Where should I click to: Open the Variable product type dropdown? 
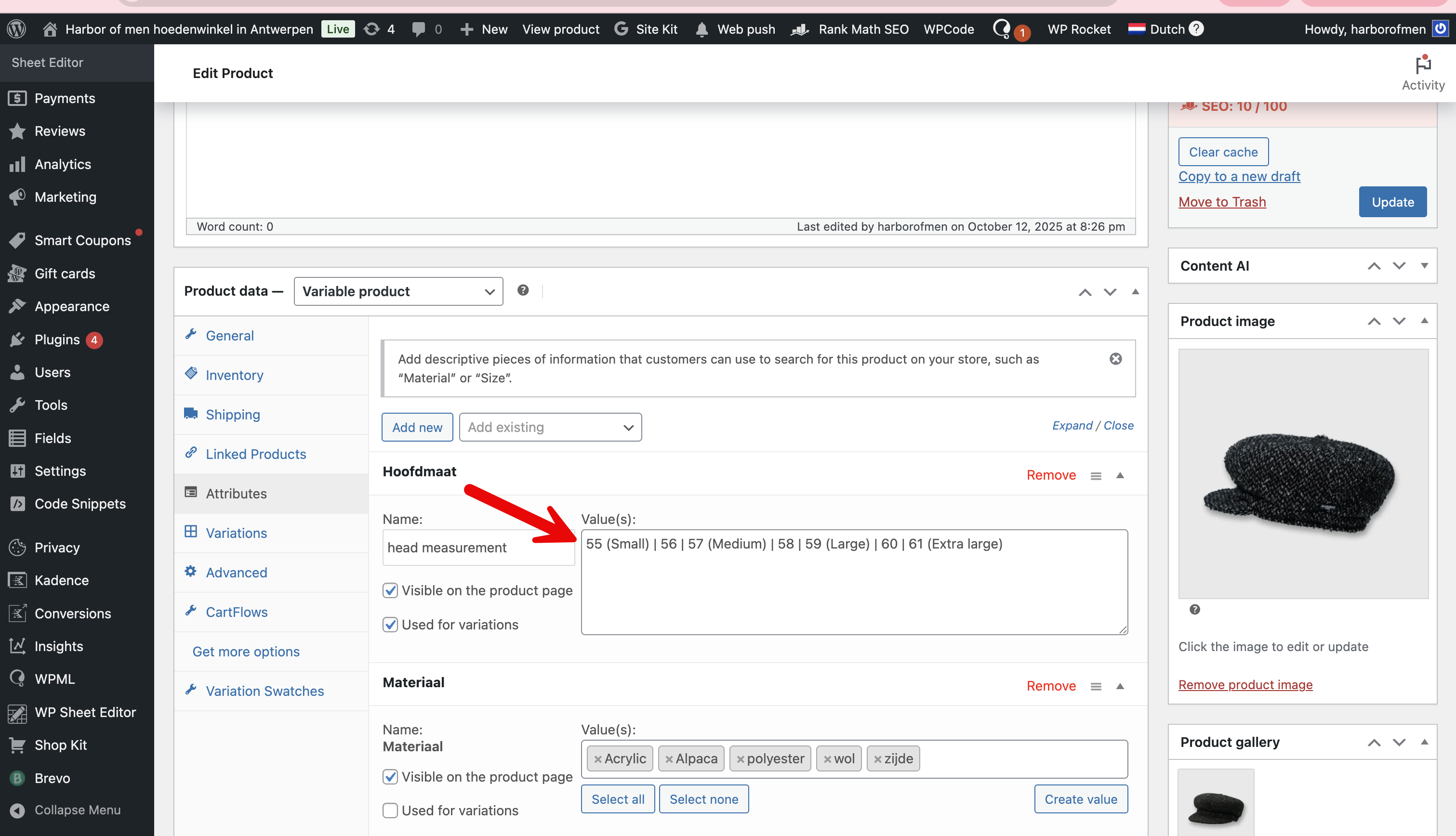(x=398, y=291)
